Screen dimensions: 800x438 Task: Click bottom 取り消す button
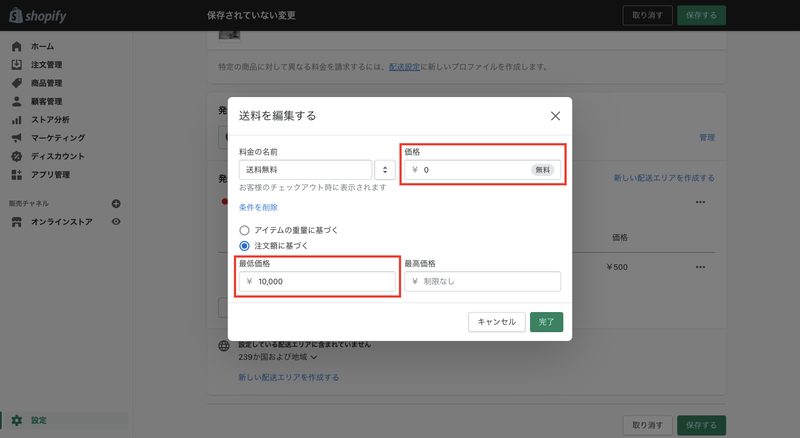tap(647, 425)
